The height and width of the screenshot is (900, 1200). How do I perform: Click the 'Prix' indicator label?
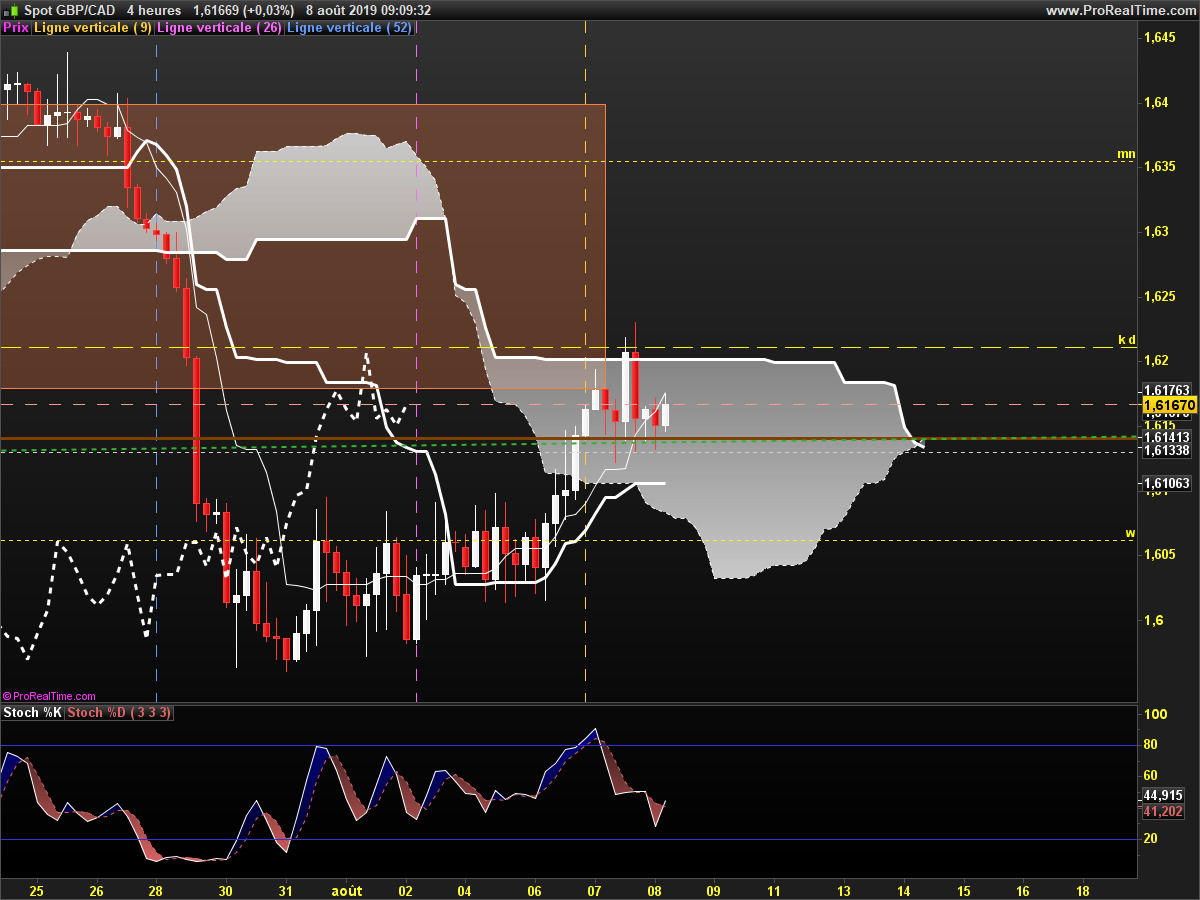(x=16, y=27)
